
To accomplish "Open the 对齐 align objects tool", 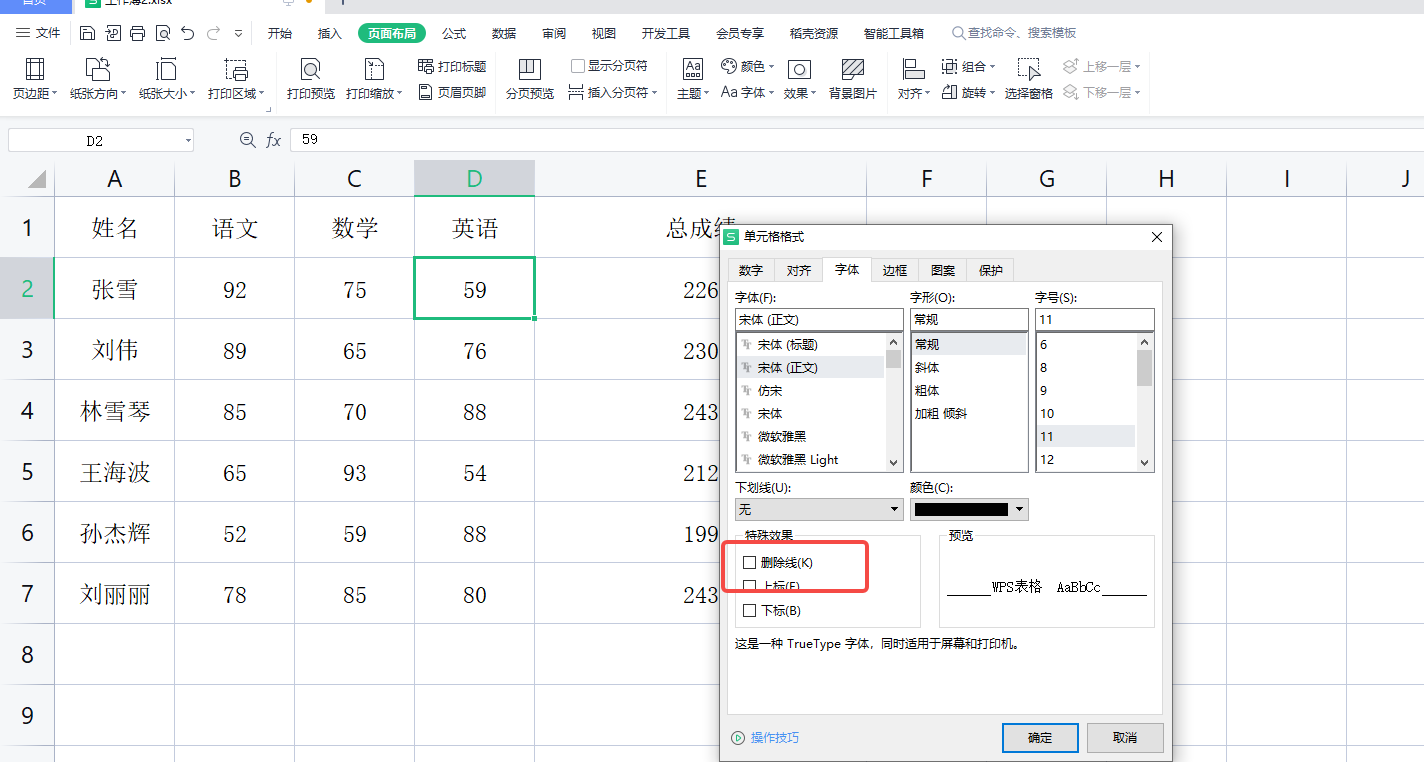I will click(x=913, y=79).
